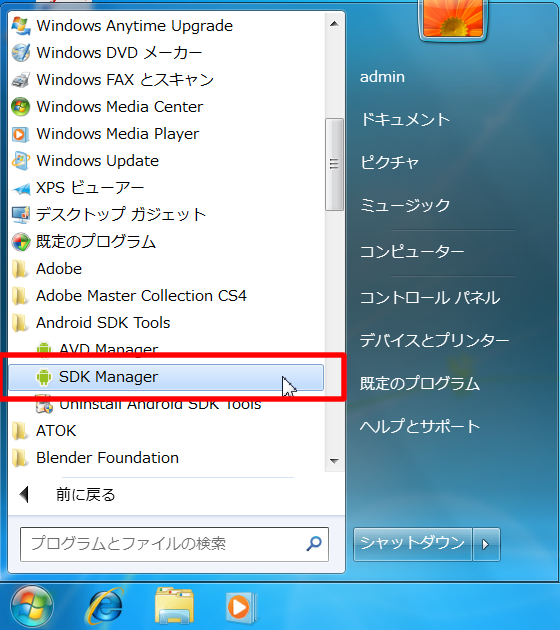This screenshot has height=630, width=560.
Task: Click the file explorer folder on taskbar
Action: (x=175, y=606)
